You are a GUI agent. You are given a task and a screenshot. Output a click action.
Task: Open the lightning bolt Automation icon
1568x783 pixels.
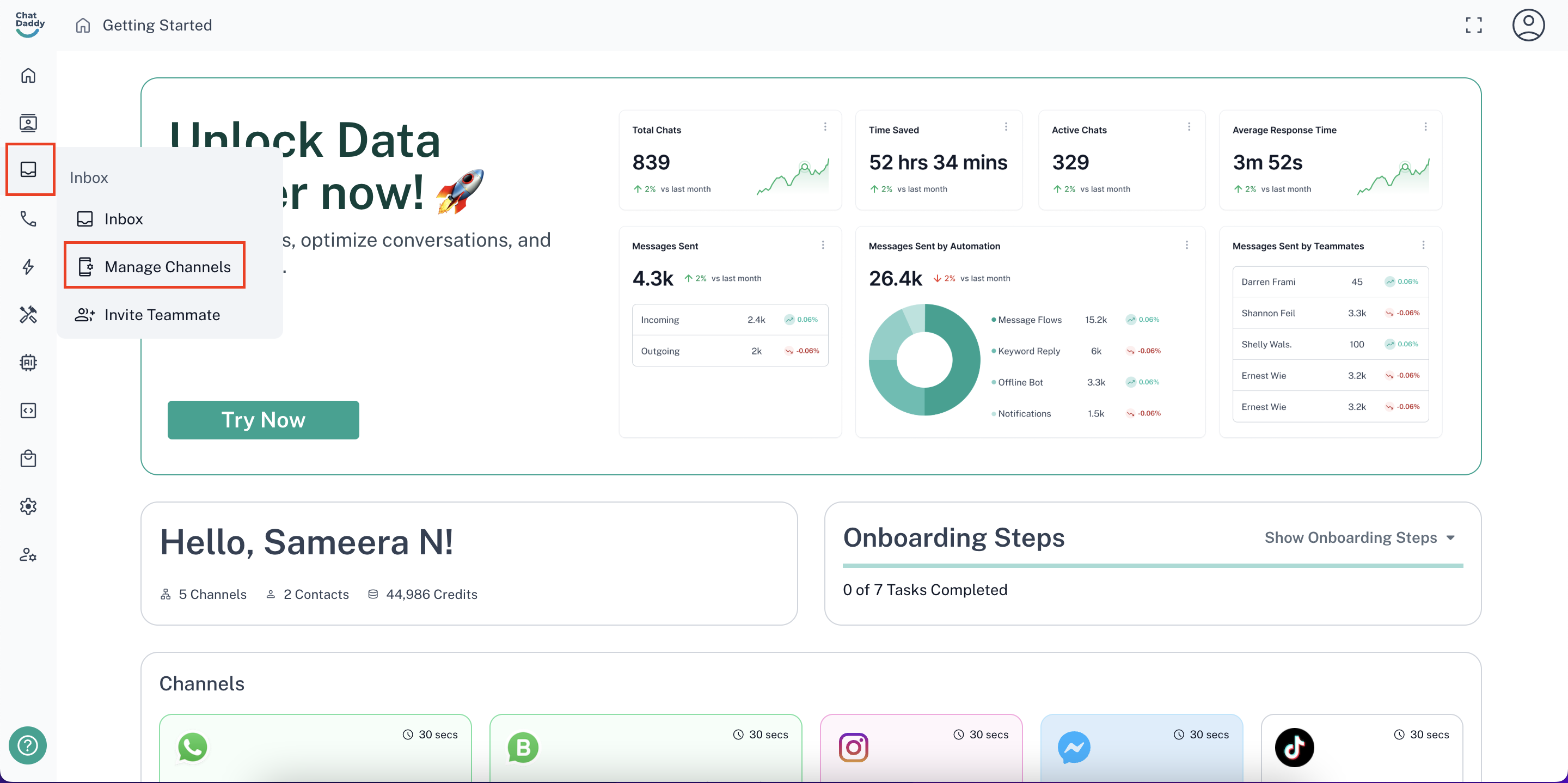[x=28, y=267]
